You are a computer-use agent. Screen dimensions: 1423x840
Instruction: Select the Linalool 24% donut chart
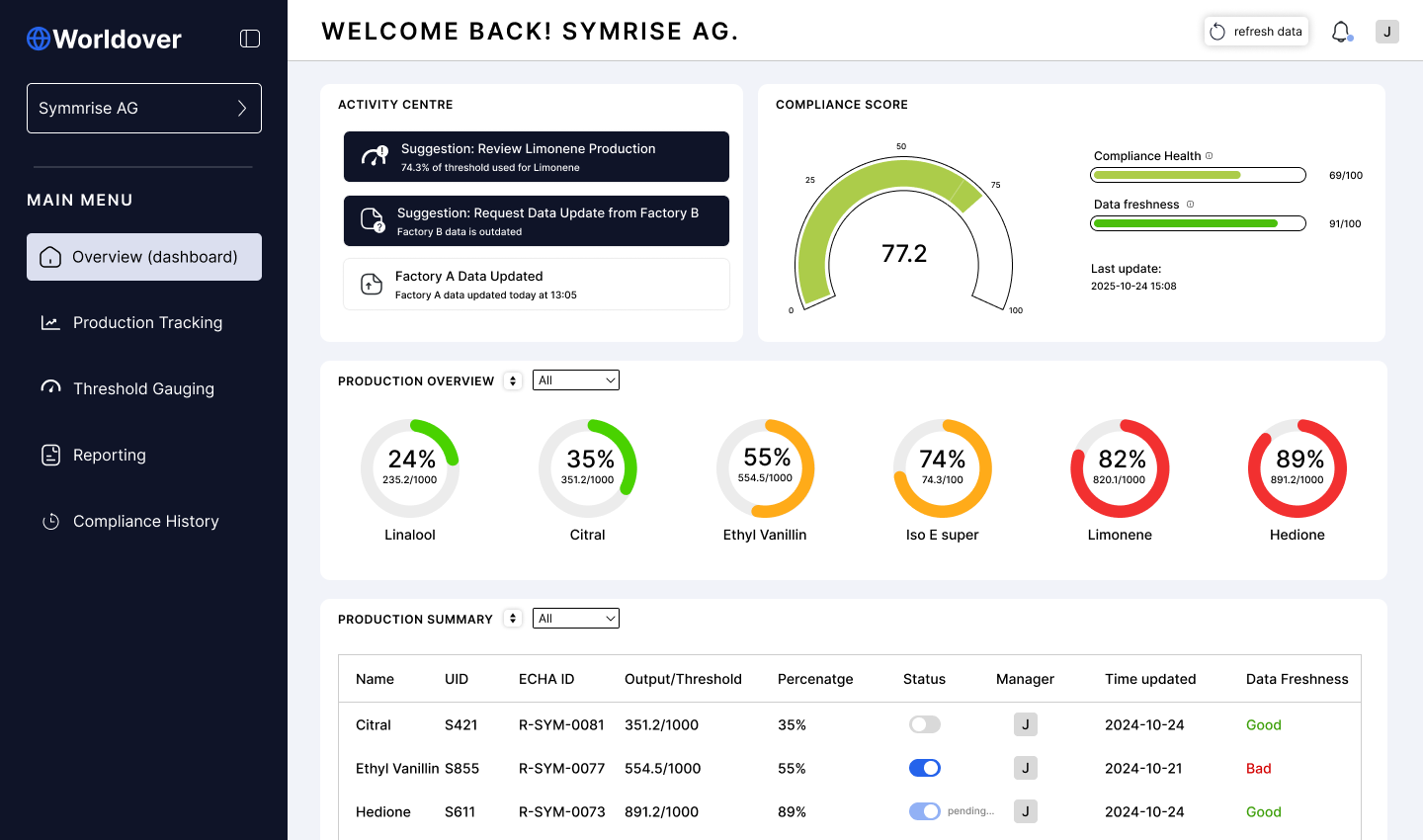410,468
